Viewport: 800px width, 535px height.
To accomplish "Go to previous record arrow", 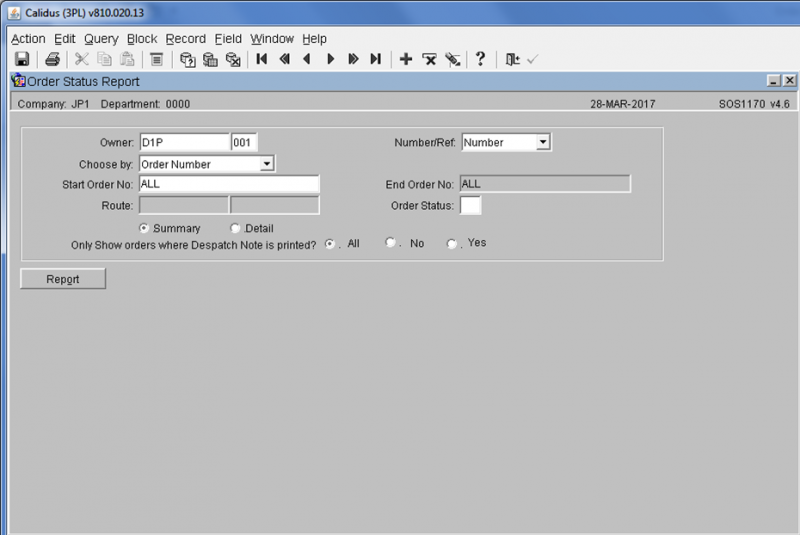I will (x=307, y=59).
